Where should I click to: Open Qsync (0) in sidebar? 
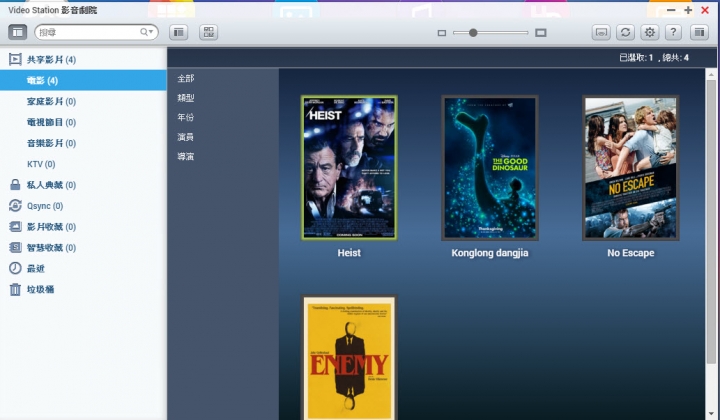(x=83, y=206)
